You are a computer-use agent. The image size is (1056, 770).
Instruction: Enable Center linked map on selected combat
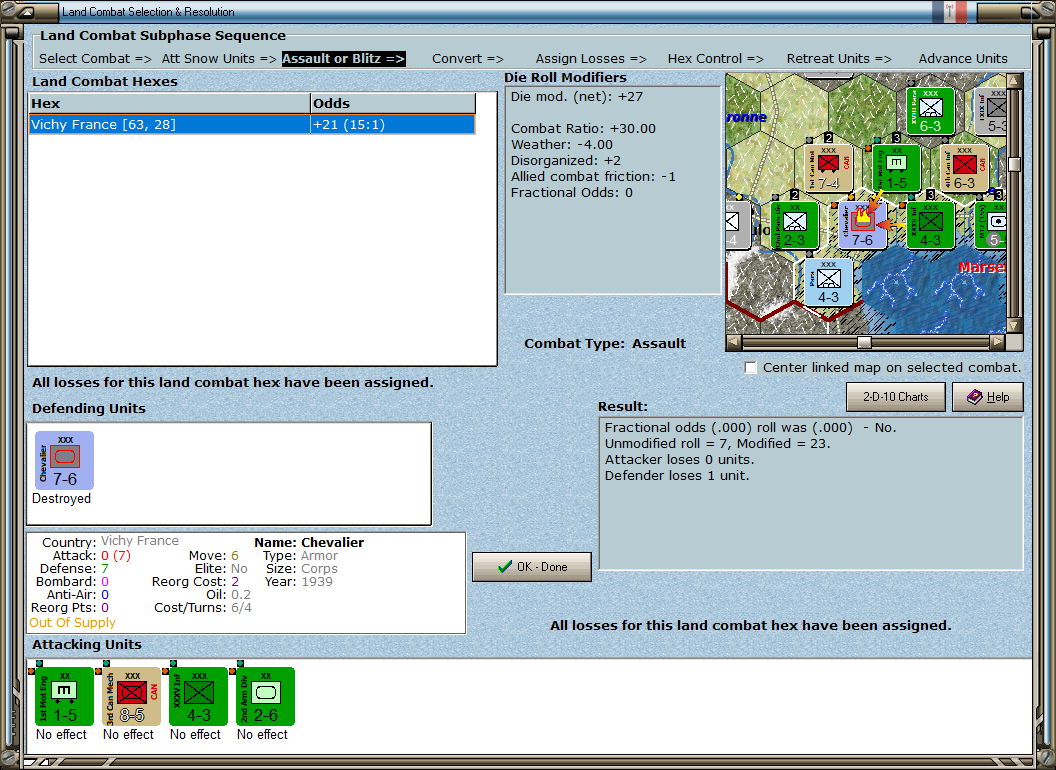pos(750,368)
